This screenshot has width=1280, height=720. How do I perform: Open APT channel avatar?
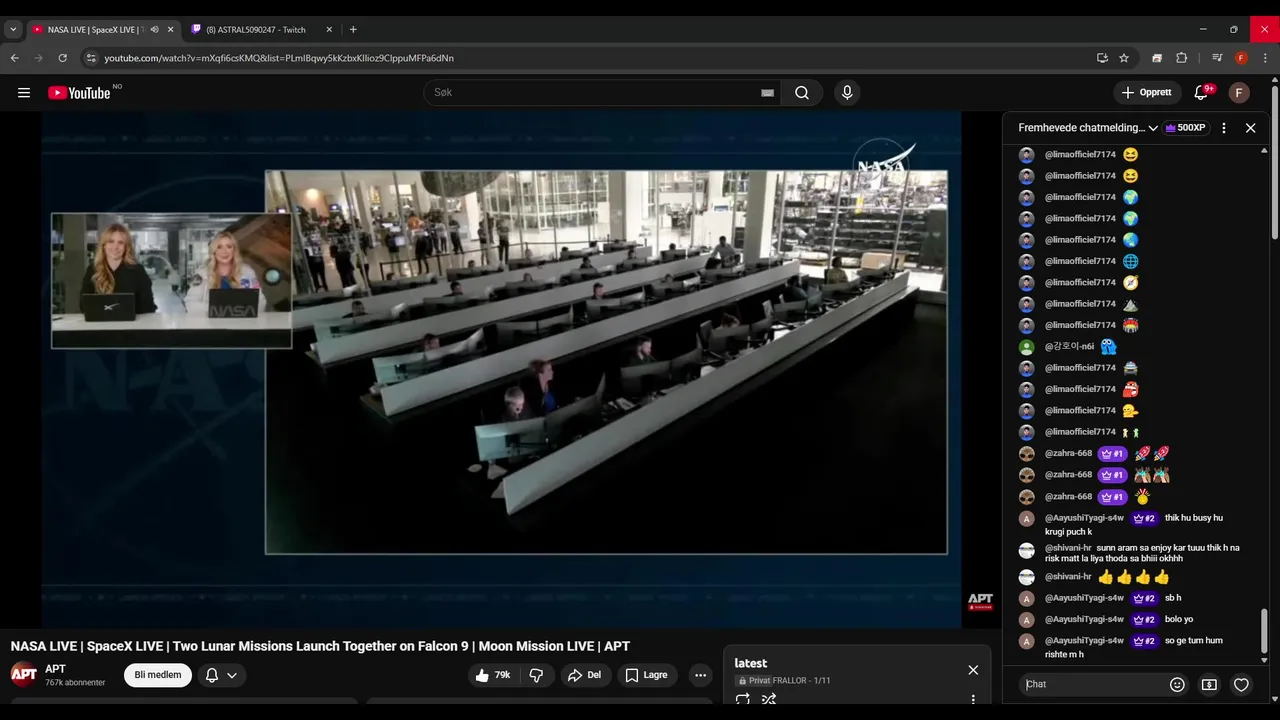pos(24,675)
